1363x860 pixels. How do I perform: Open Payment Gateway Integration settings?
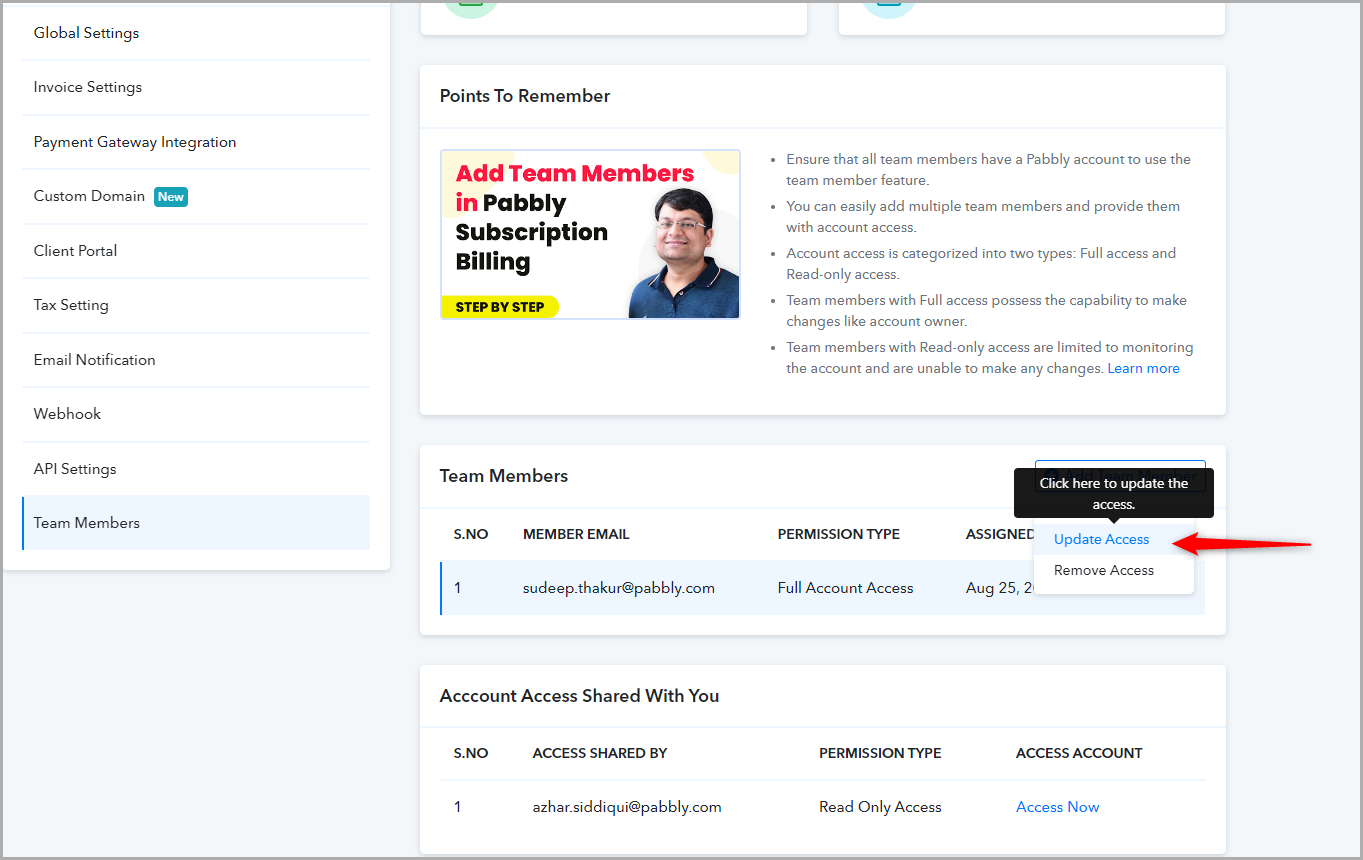click(x=196, y=142)
